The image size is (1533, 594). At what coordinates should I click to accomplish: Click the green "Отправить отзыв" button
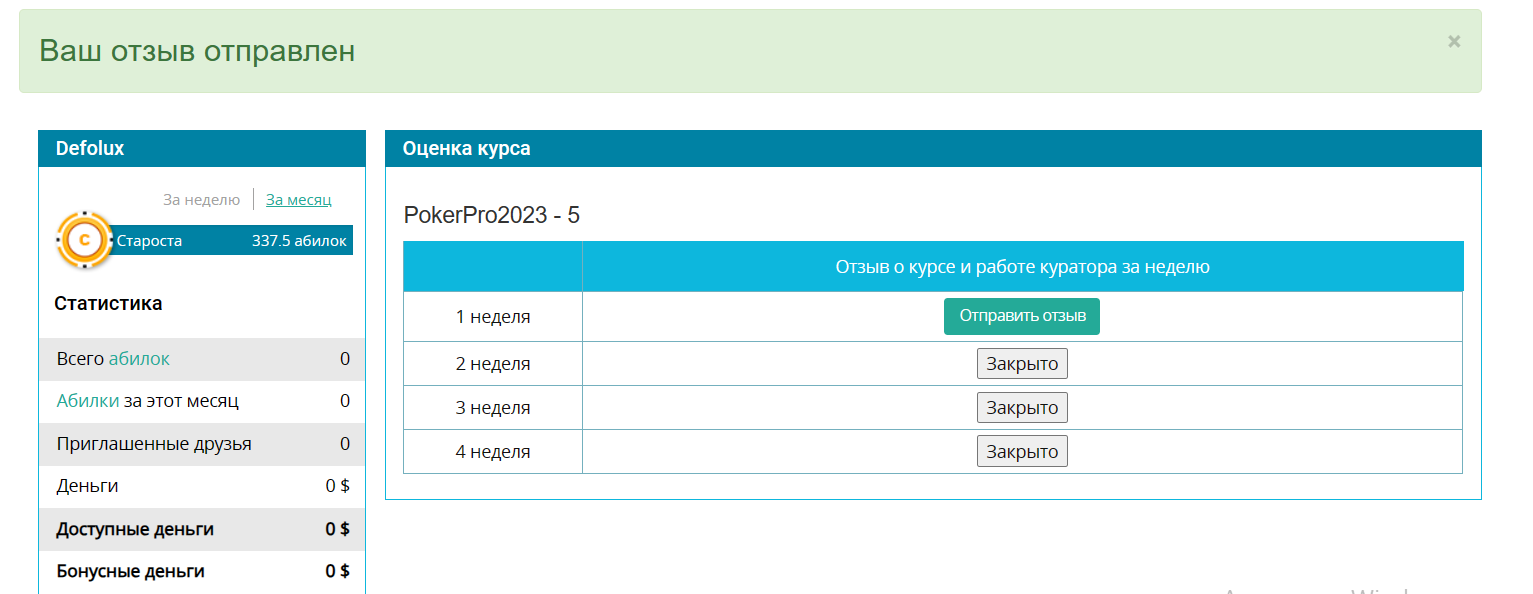point(1022,316)
